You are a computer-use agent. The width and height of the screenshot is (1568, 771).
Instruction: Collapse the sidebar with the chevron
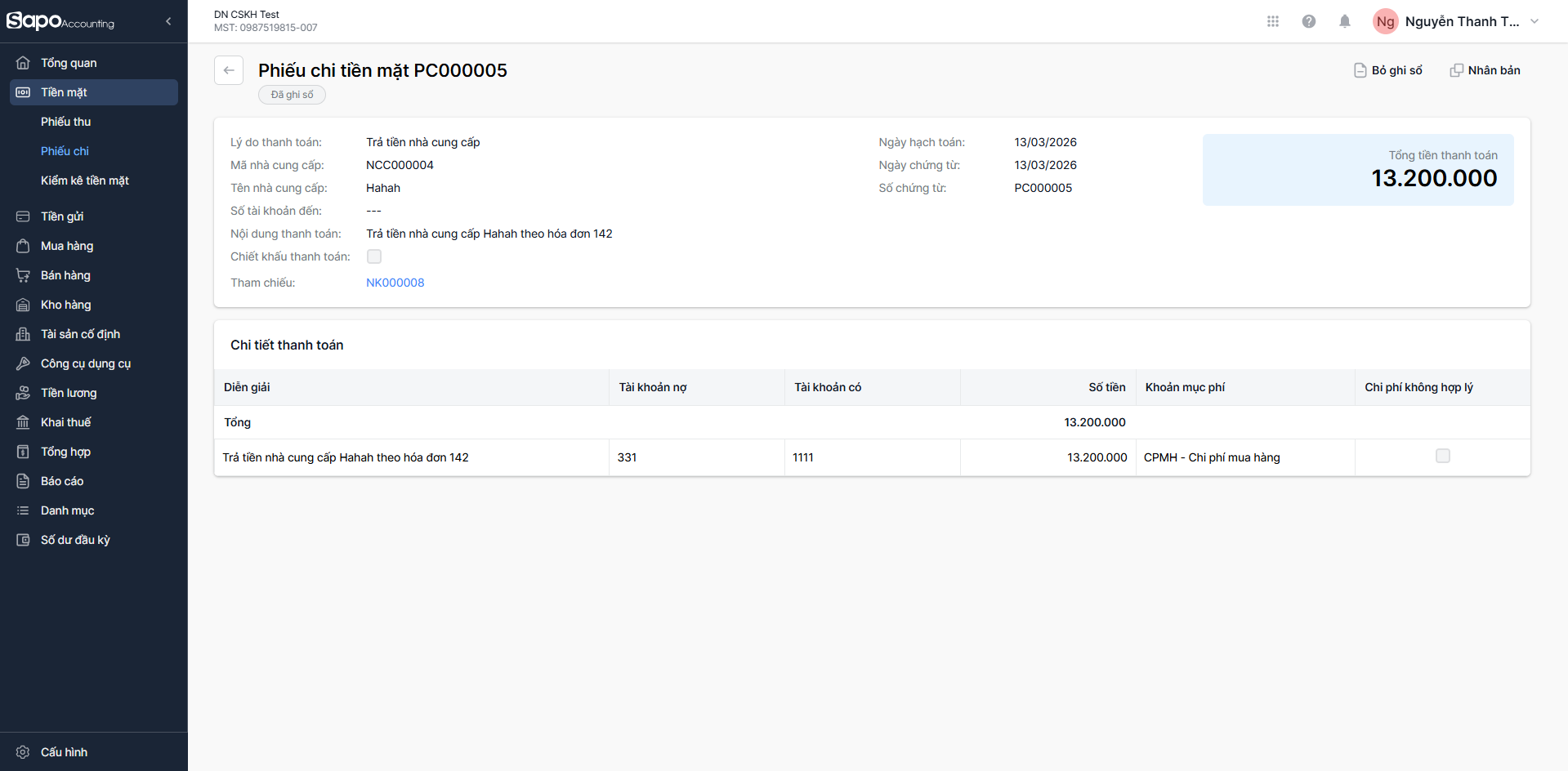[x=168, y=21]
